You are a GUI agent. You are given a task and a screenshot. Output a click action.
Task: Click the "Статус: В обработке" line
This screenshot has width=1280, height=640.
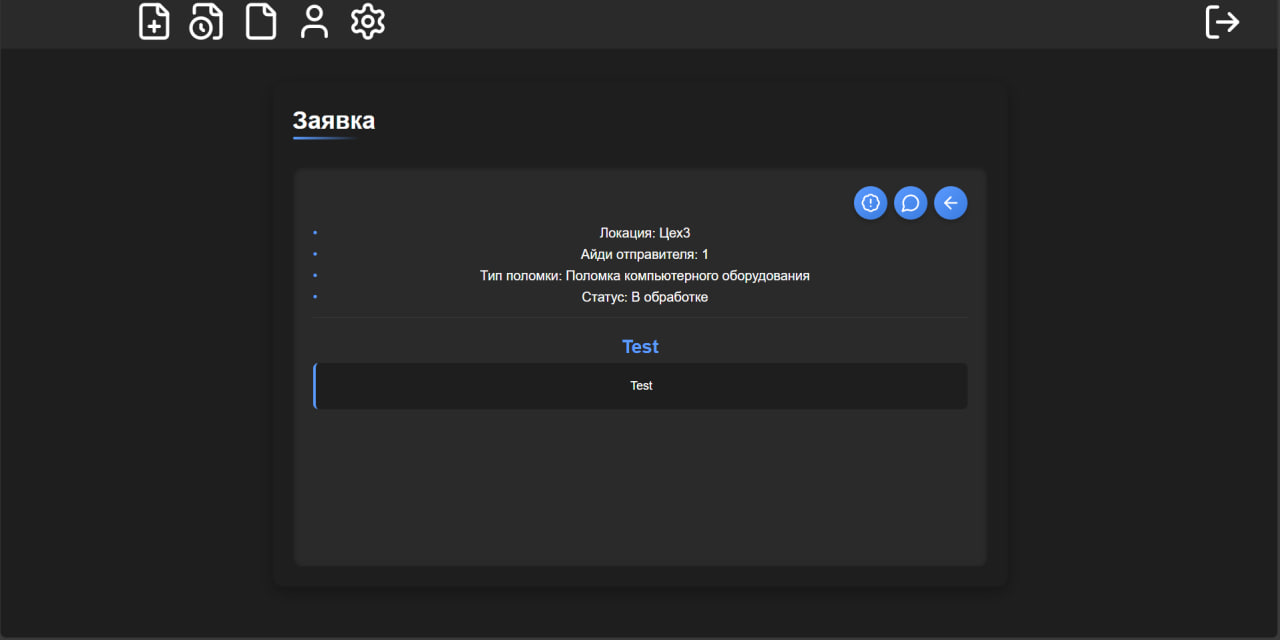[x=645, y=297]
